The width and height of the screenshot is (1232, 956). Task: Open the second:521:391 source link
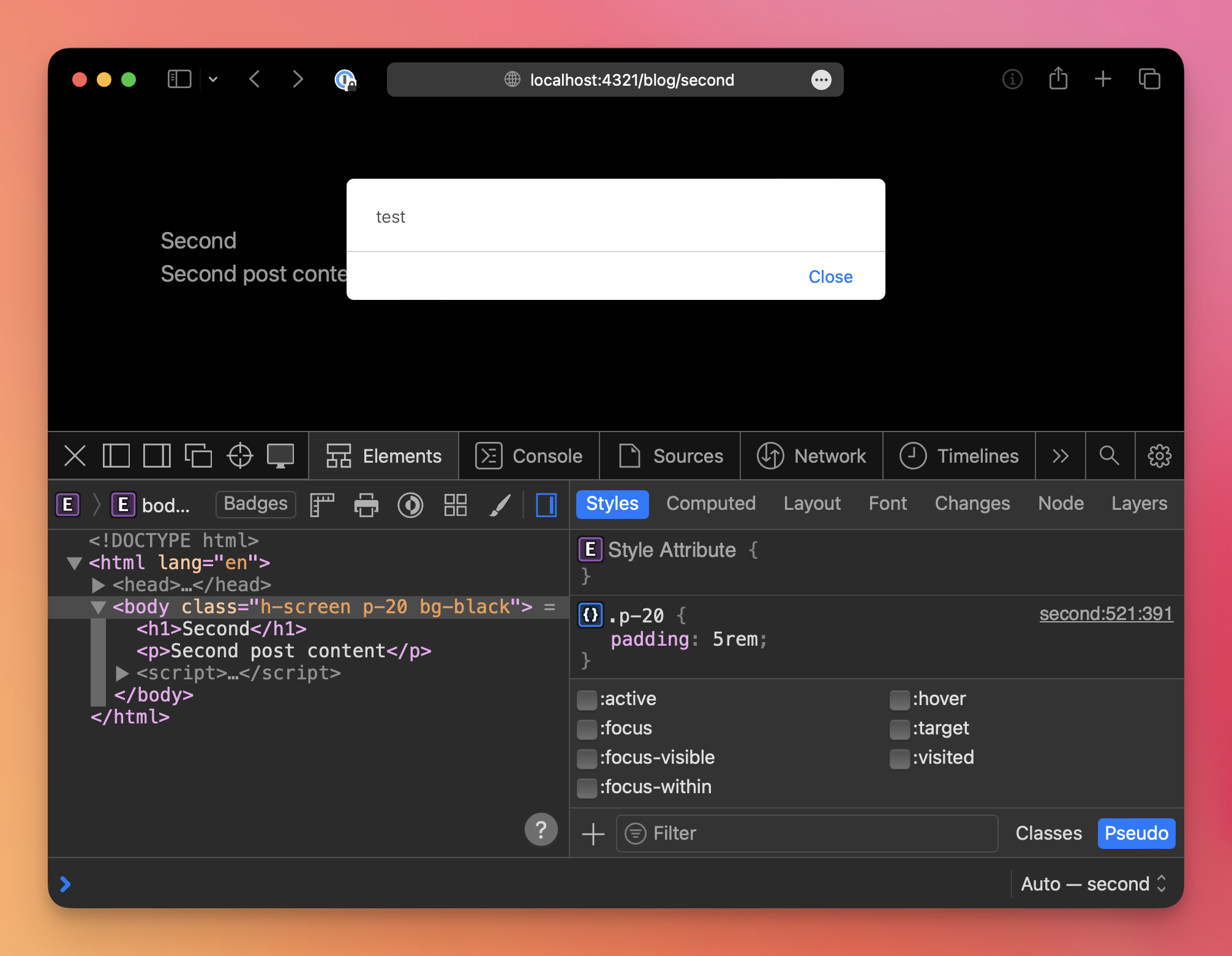point(1106,614)
